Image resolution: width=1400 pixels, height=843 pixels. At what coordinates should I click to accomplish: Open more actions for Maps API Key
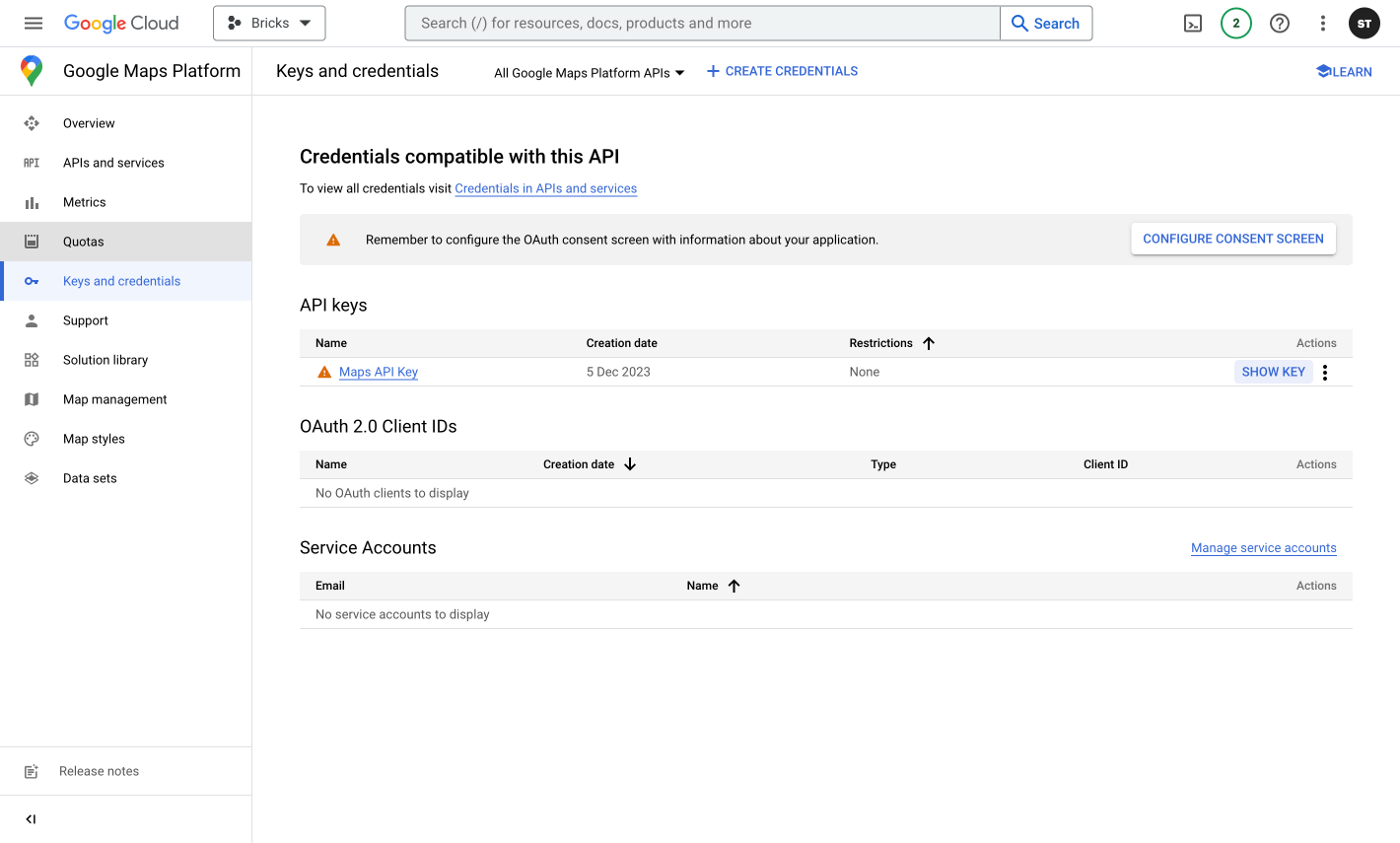(1325, 373)
